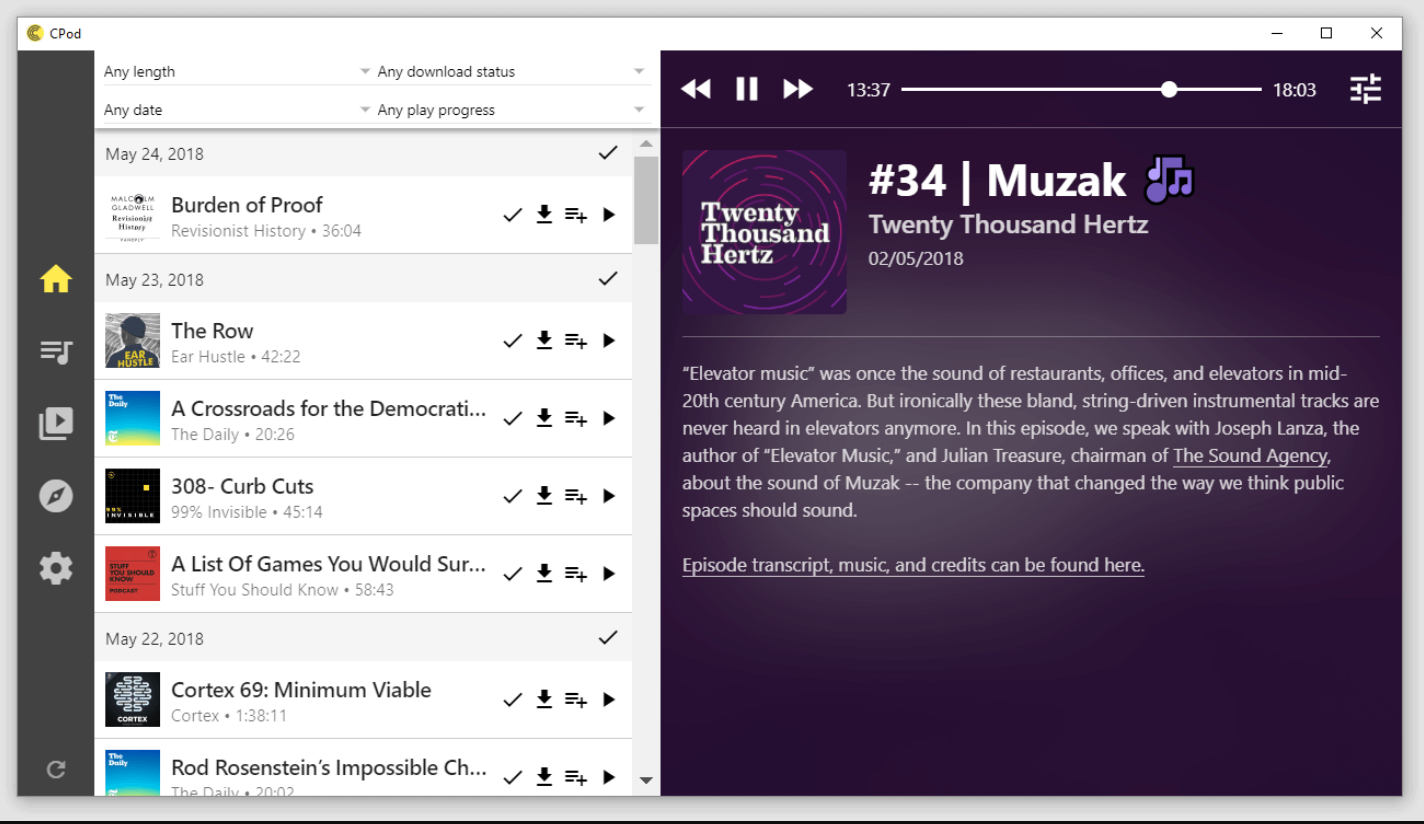Open the Explore compass icon
Viewport: 1424px width, 824px height.
[56, 496]
